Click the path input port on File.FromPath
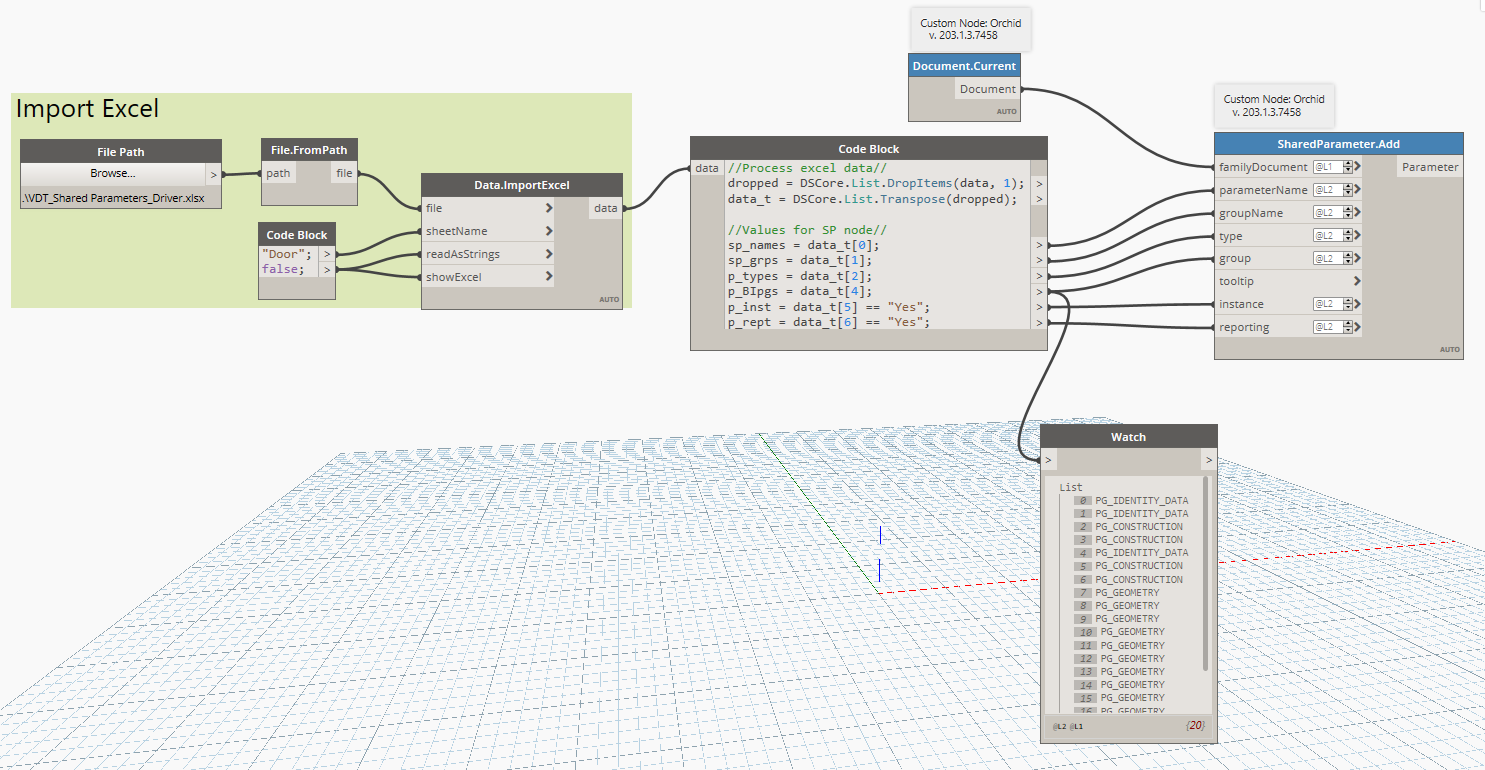 coord(278,172)
